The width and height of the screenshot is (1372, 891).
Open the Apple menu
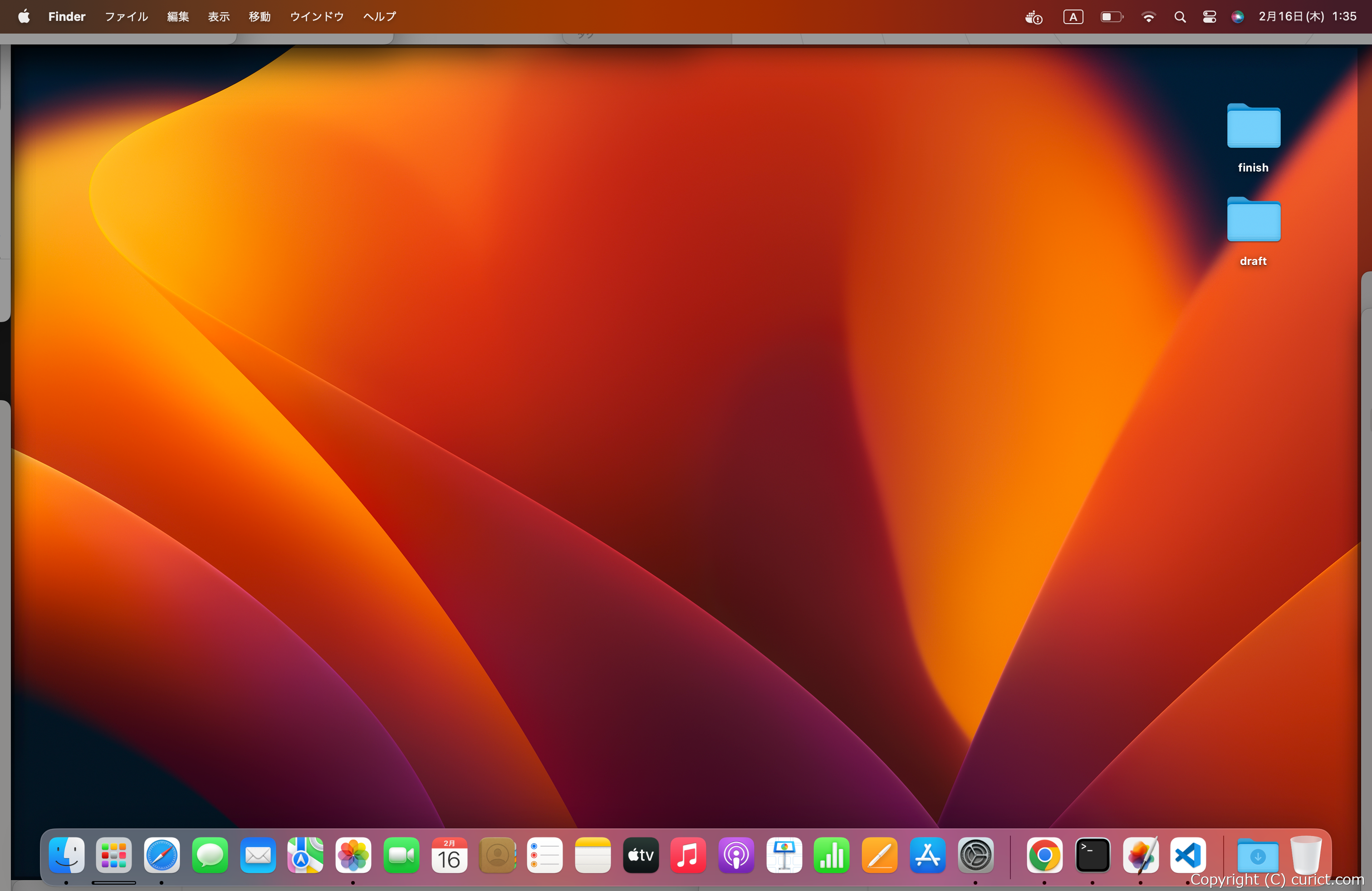pyautogui.click(x=24, y=16)
